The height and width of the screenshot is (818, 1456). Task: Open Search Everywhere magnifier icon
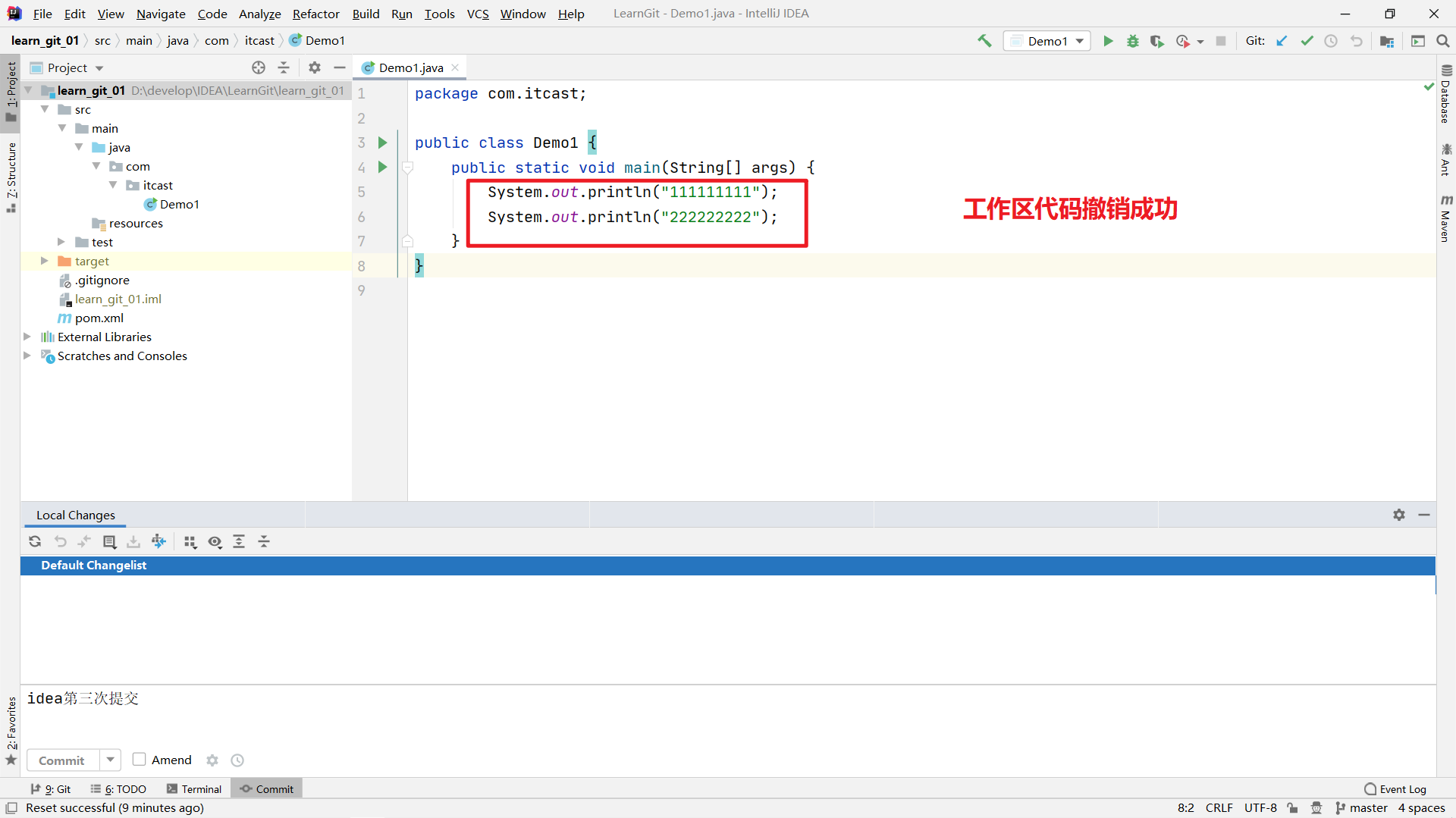1443,41
